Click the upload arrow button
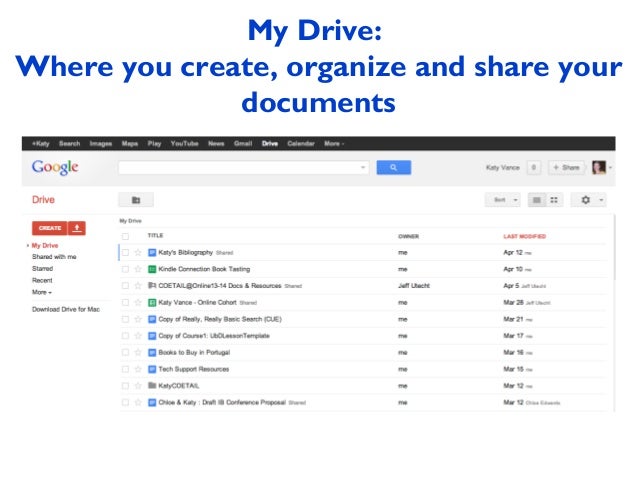The height and width of the screenshot is (479, 638). [76, 228]
